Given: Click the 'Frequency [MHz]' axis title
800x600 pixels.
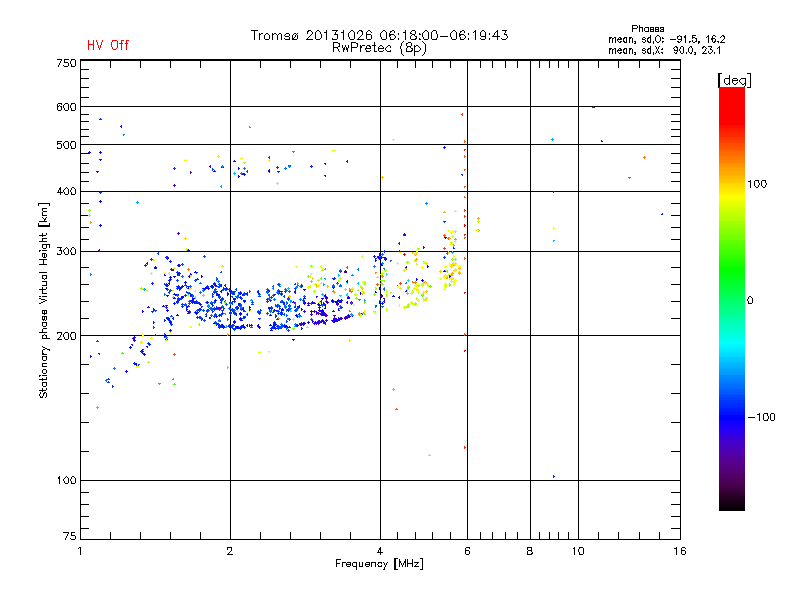Looking at the screenshot, I should tap(379, 564).
